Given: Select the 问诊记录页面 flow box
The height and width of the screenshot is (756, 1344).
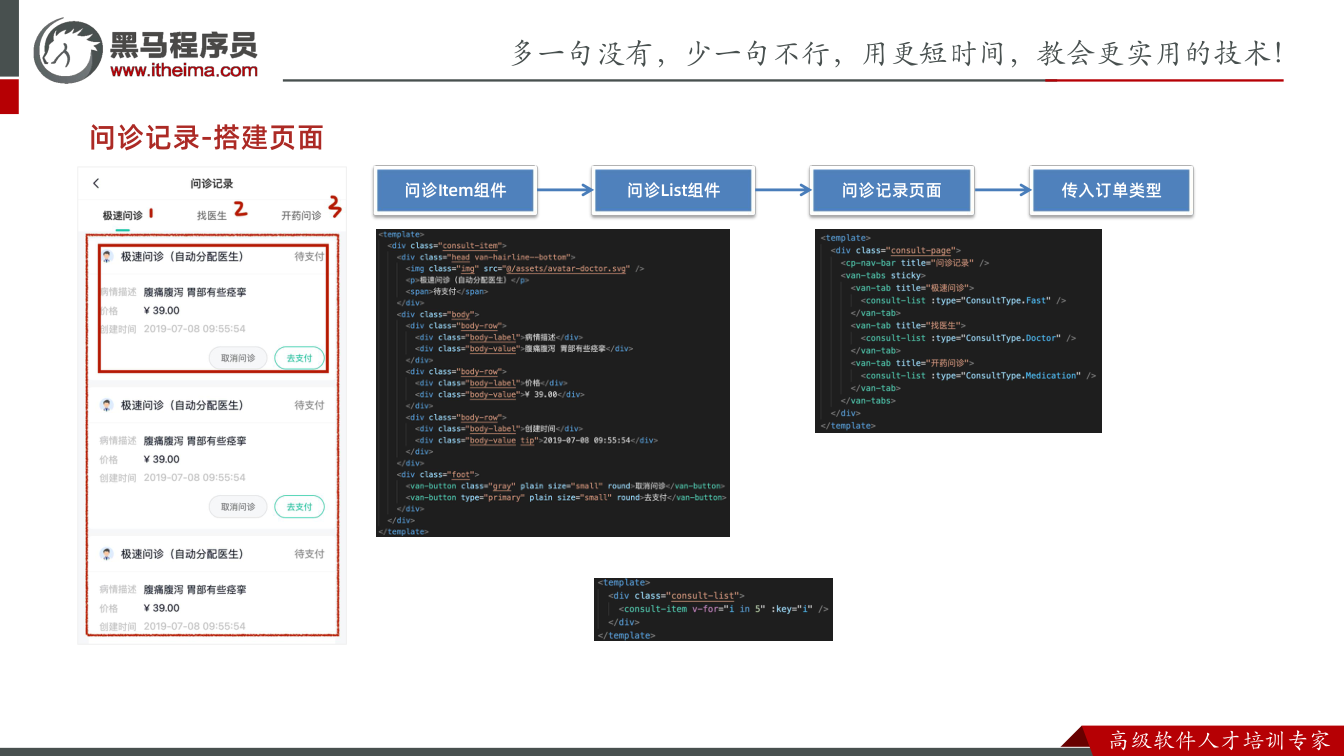Looking at the screenshot, I should point(892,190).
